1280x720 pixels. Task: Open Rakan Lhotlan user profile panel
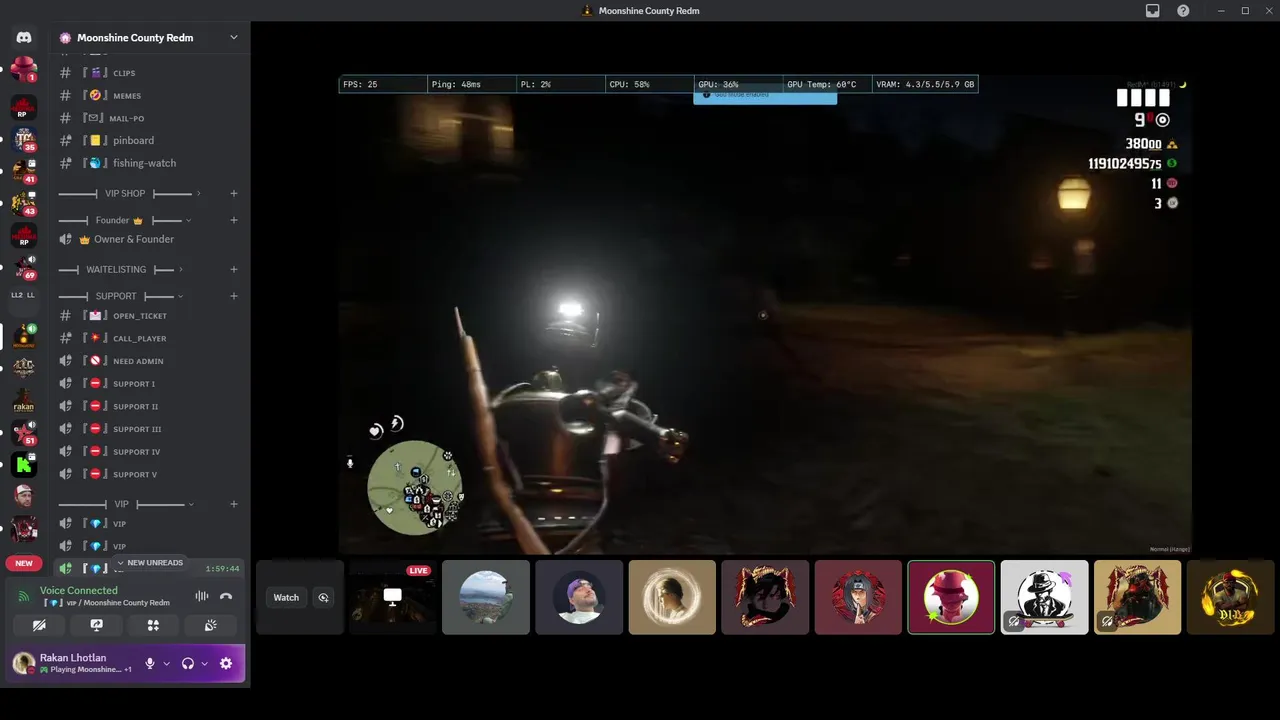tap(72, 663)
